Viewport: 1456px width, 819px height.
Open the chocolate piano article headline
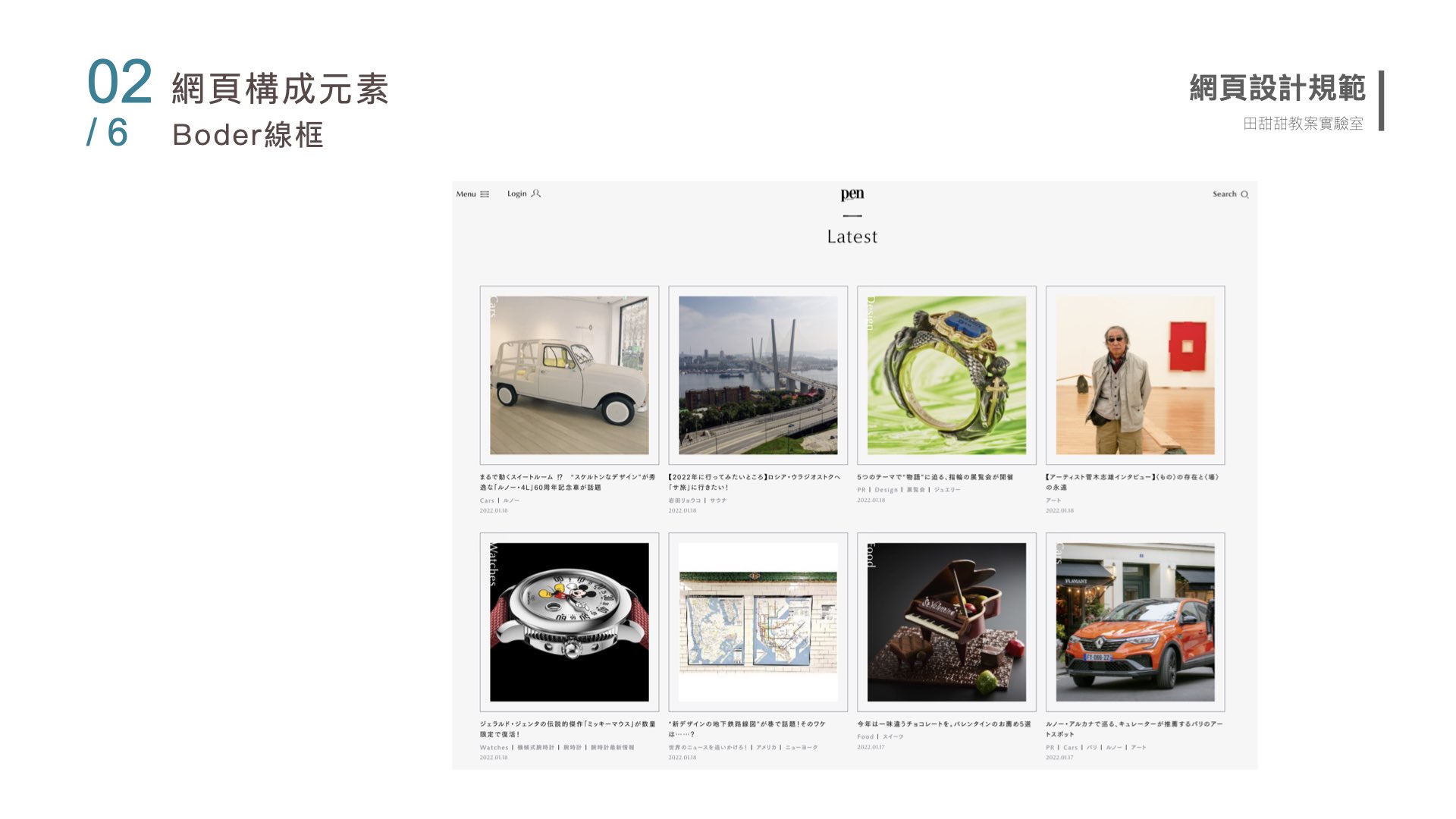pos(944,724)
